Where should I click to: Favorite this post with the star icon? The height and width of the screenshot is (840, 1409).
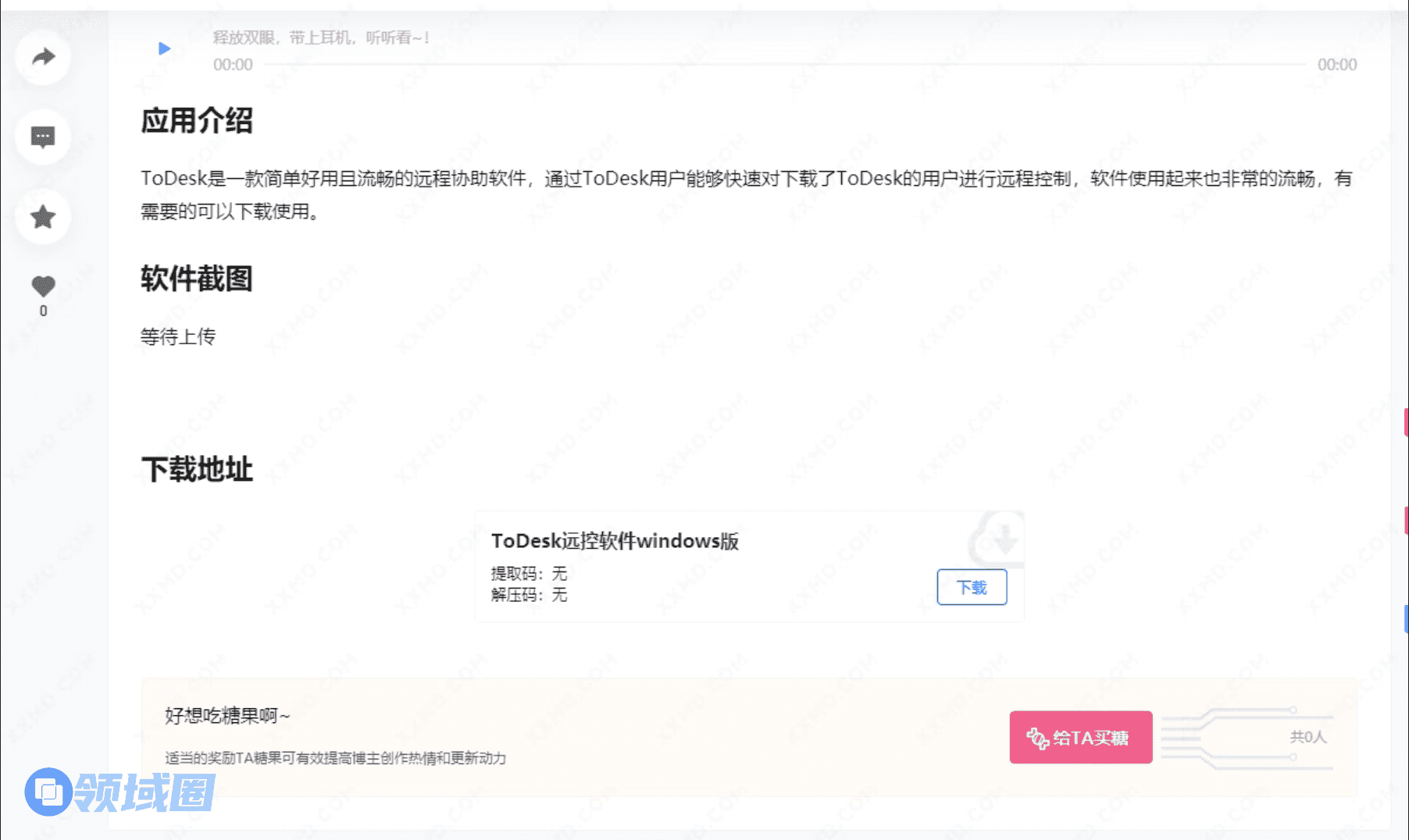click(43, 217)
